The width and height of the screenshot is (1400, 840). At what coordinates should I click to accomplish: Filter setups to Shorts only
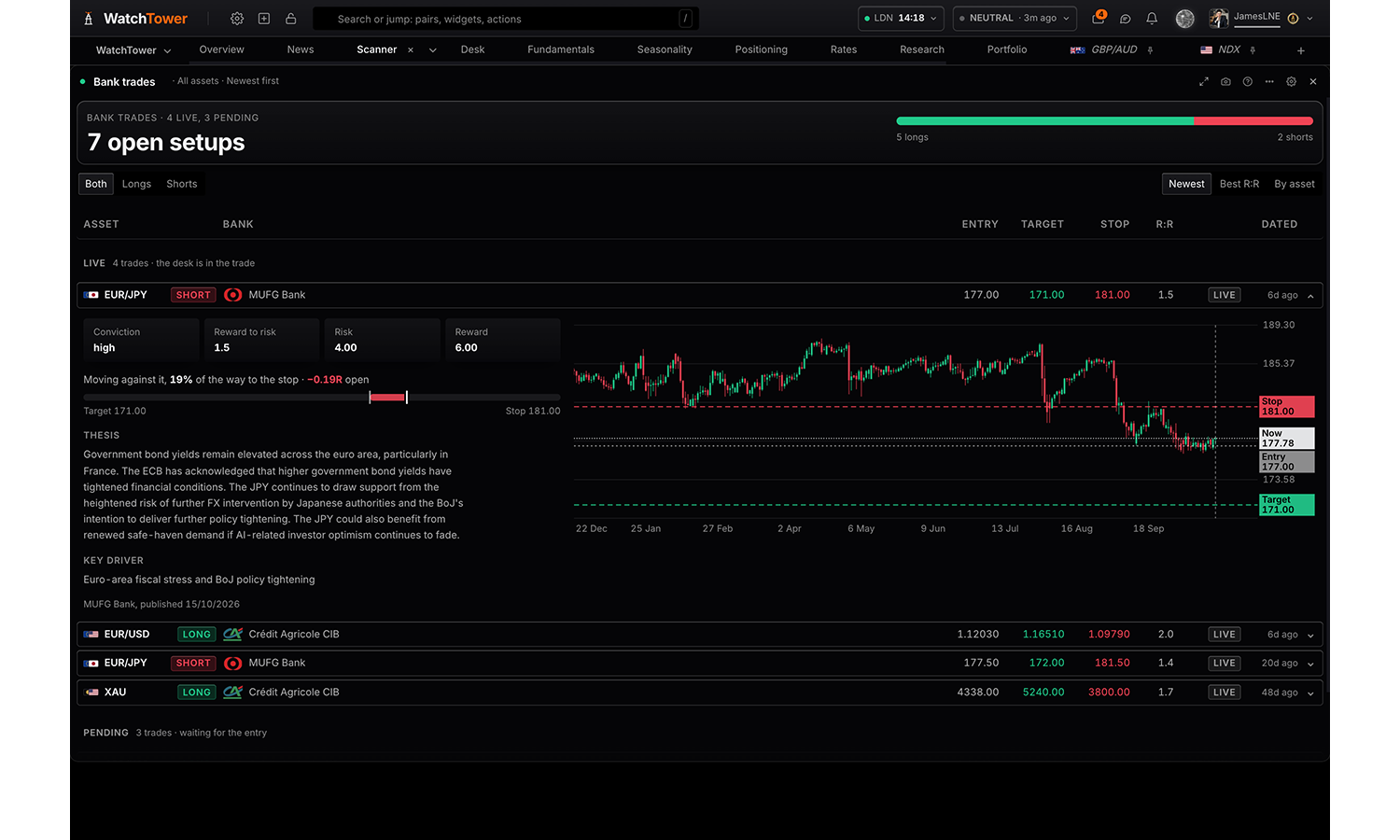click(182, 184)
